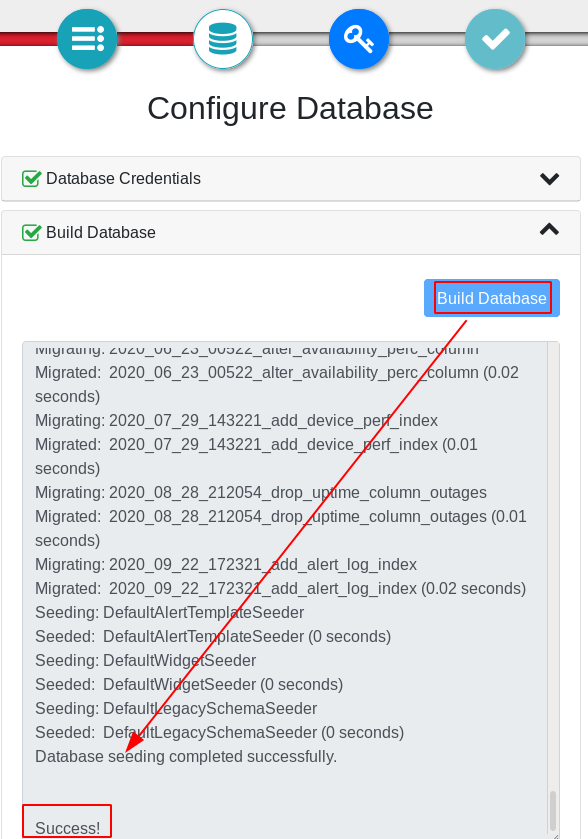588x839 pixels.
Task: Open the Database Credentials section header
Action: pos(291,179)
